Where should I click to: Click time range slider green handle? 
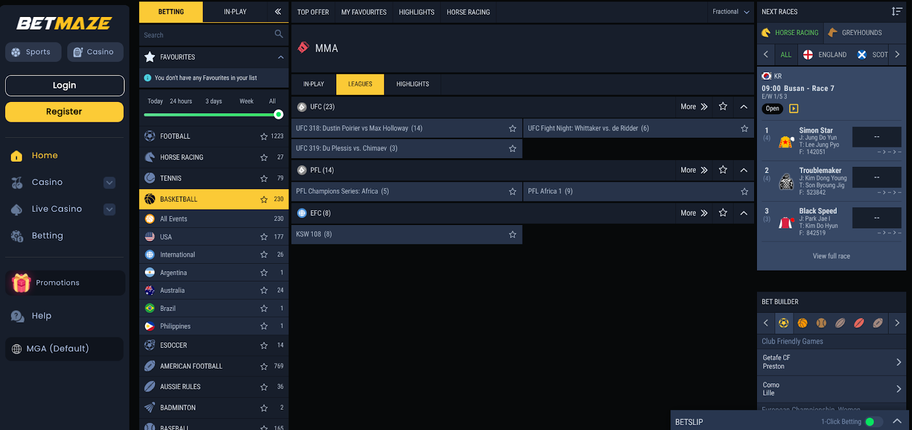tap(279, 114)
